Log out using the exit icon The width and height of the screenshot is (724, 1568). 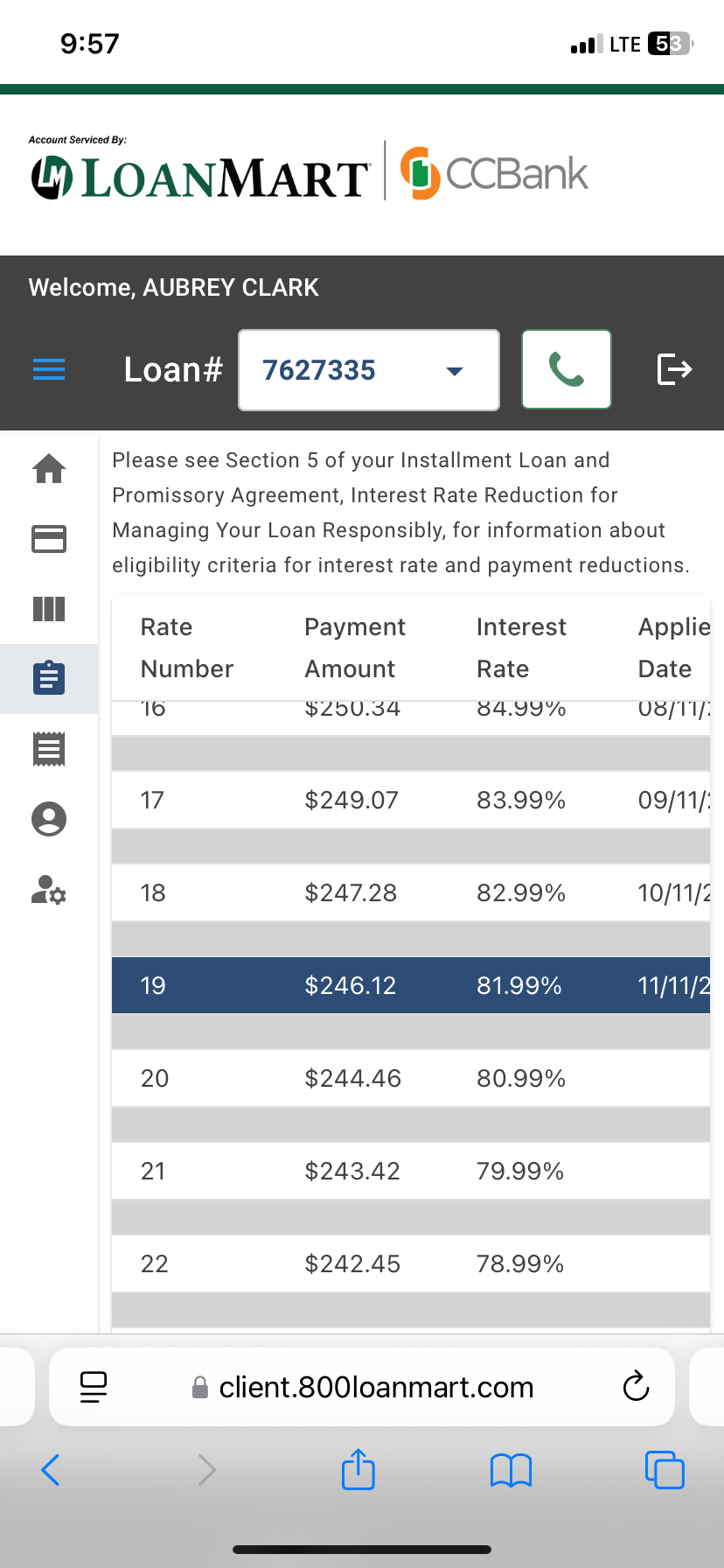click(674, 369)
